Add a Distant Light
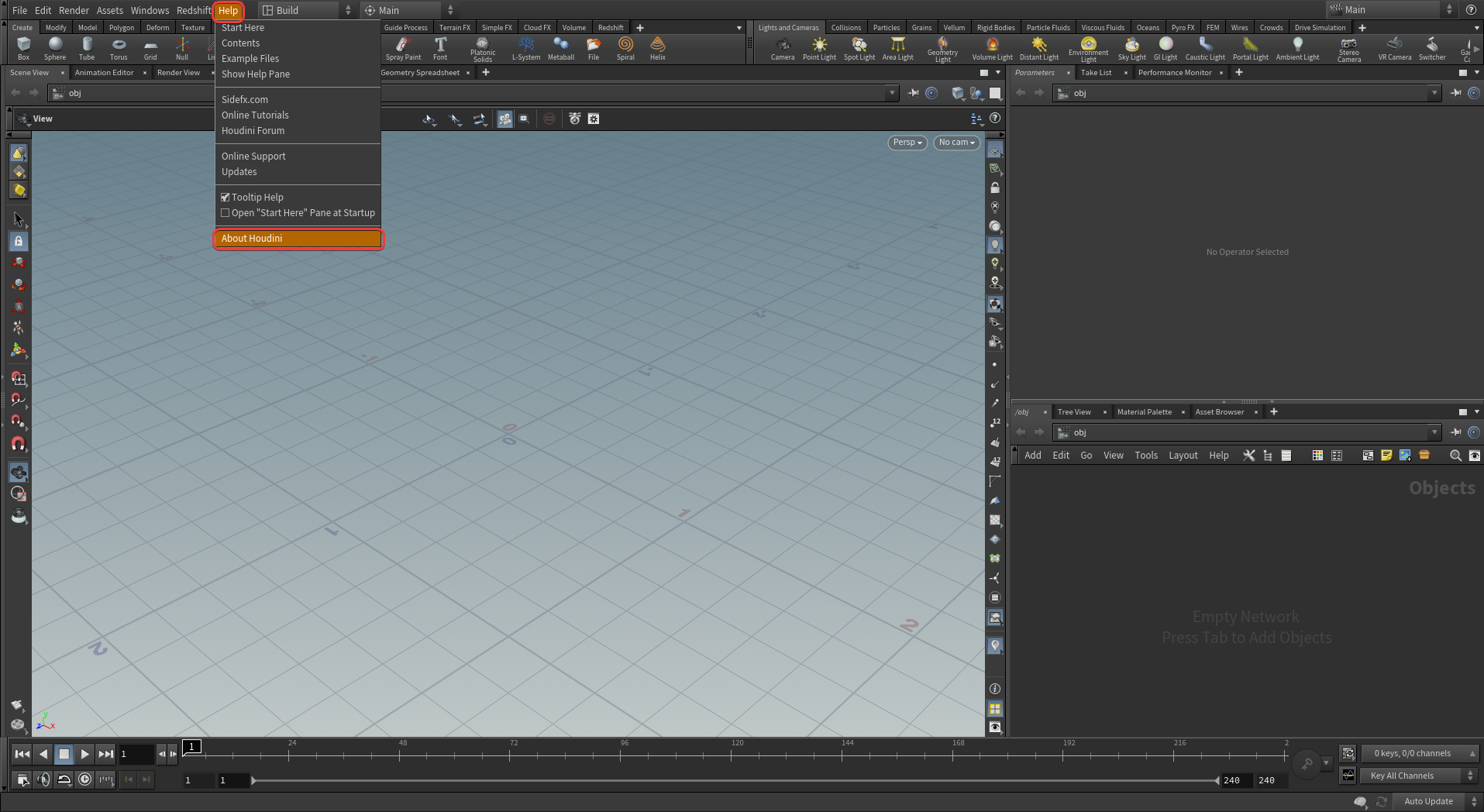This screenshot has width=1484, height=812. (x=1039, y=48)
